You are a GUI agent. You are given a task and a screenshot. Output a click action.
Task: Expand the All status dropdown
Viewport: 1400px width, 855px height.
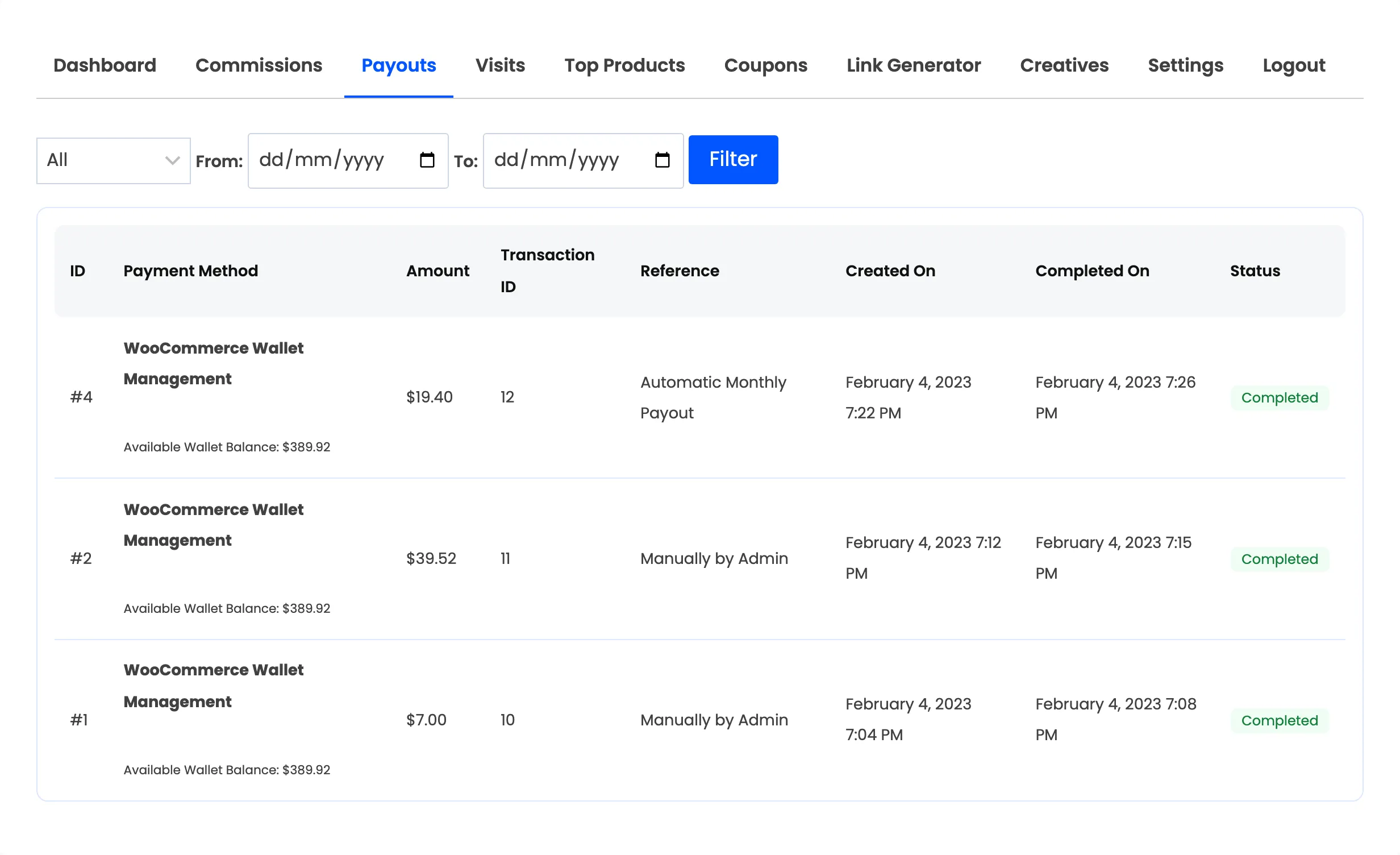(114, 161)
